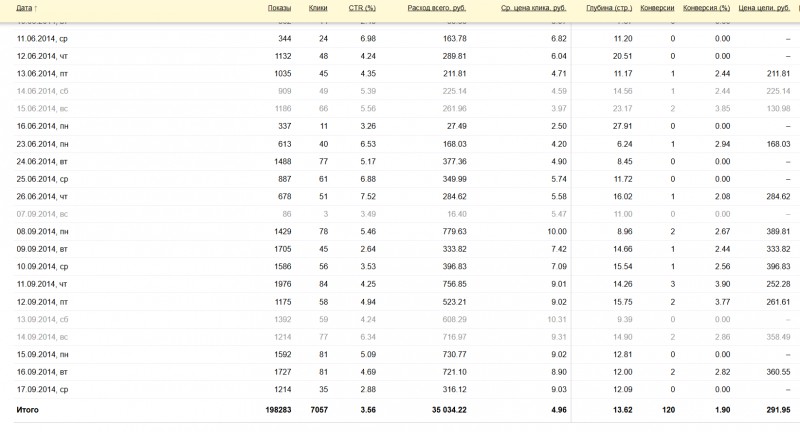Click the sort arrow next to Дата
800x432 pixels.
click(x=36, y=8)
